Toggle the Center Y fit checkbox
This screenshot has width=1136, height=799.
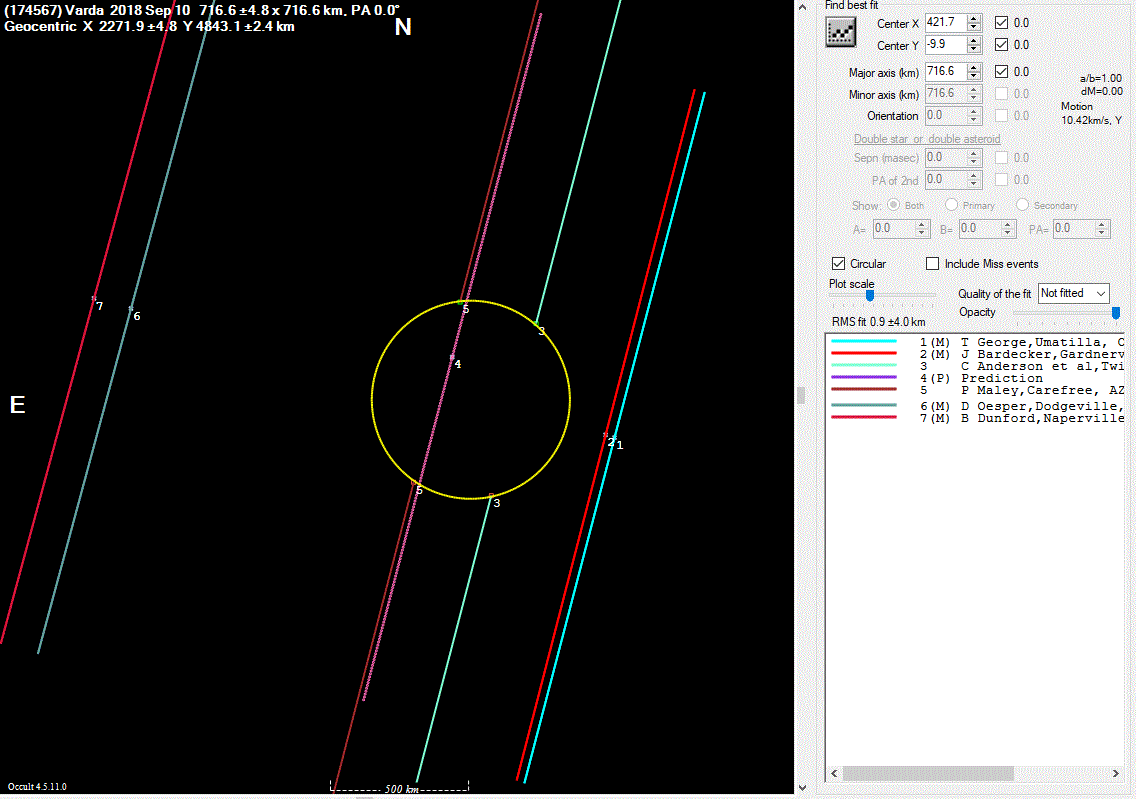pos(1002,45)
